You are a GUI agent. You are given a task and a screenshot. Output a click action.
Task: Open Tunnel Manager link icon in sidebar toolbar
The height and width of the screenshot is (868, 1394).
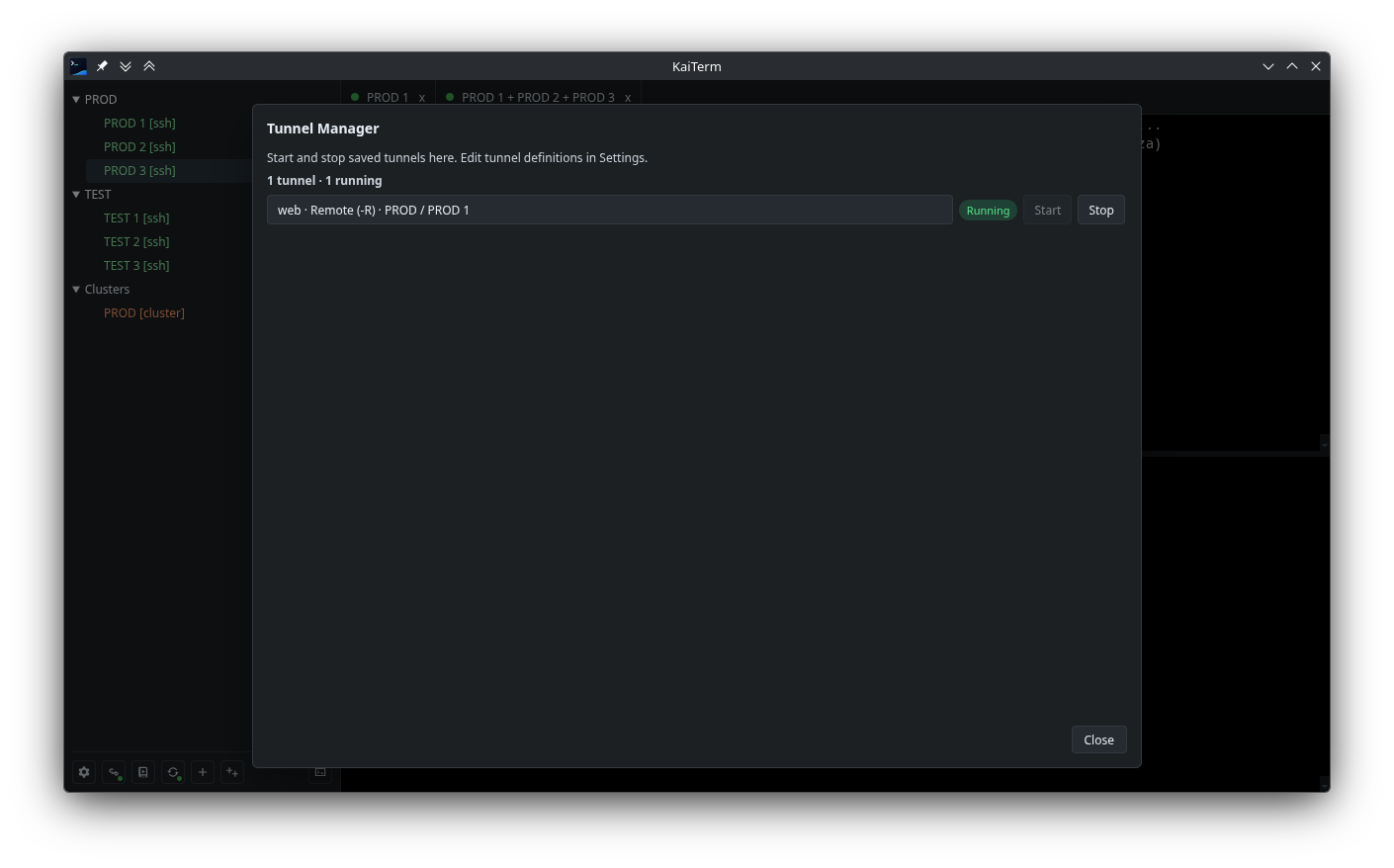click(114, 772)
